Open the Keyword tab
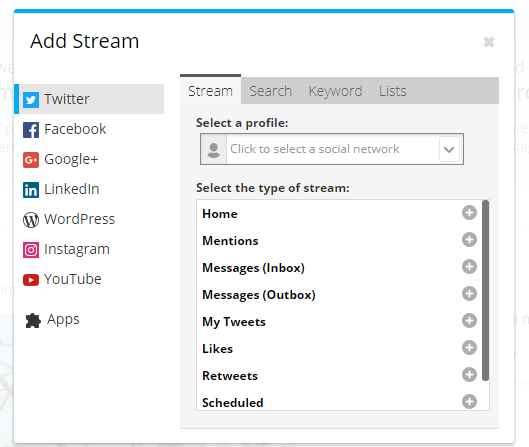This screenshot has height=447, width=529. [335, 91]
